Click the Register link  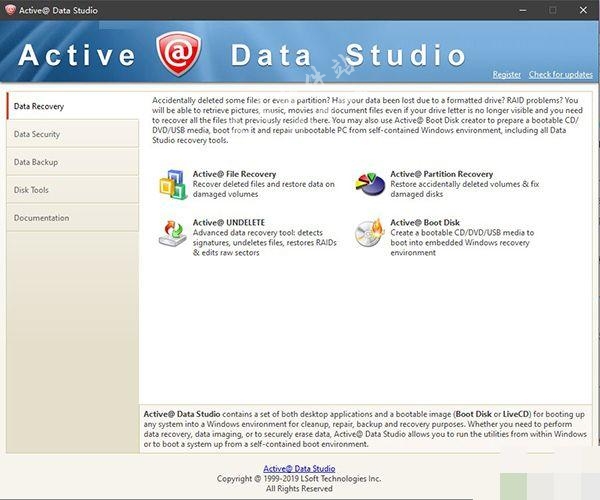[x=507, y=74]
